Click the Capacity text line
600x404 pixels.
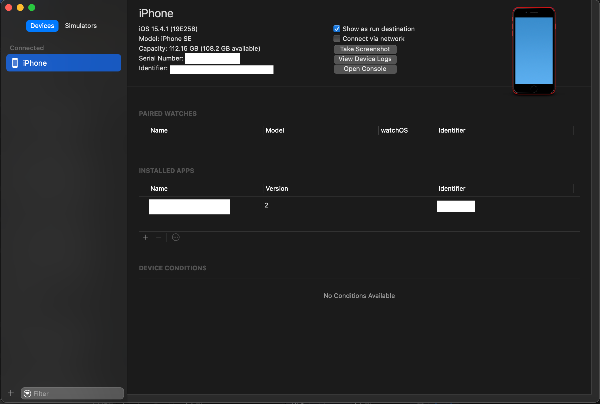click(199, 49)
